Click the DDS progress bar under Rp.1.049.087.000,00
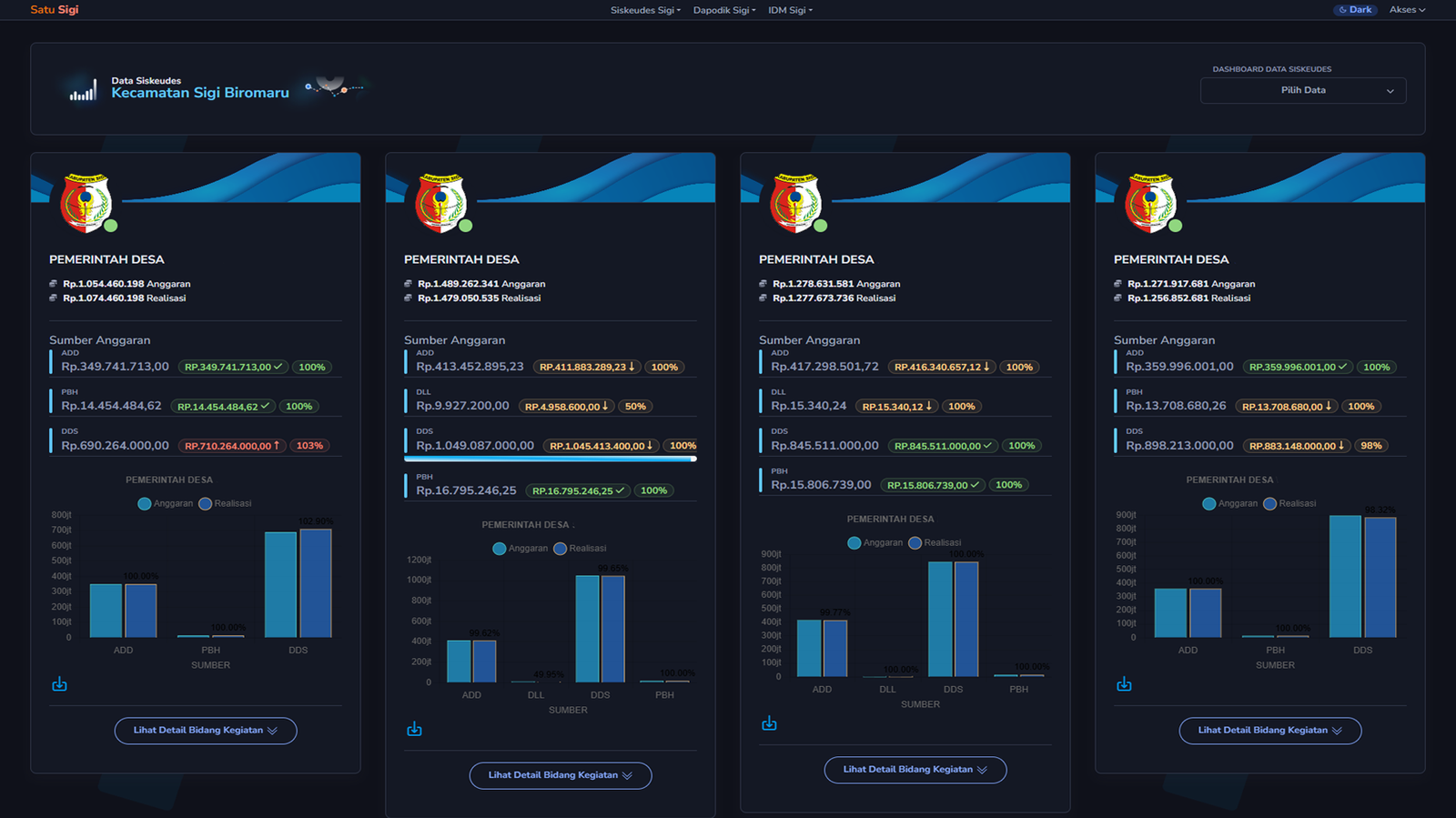 point(550,459)
